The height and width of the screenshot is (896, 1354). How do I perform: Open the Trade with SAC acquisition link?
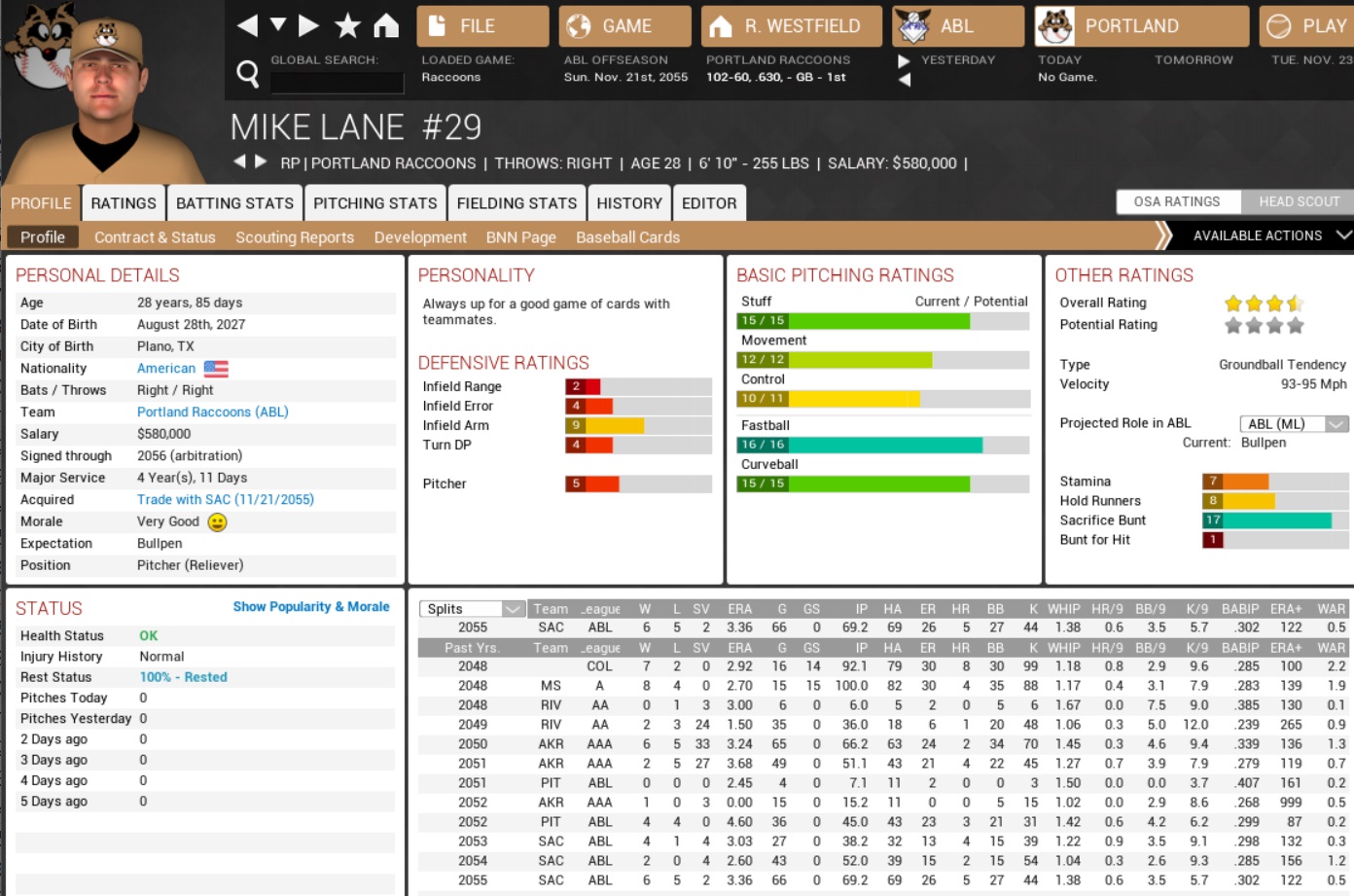point(225,499)
